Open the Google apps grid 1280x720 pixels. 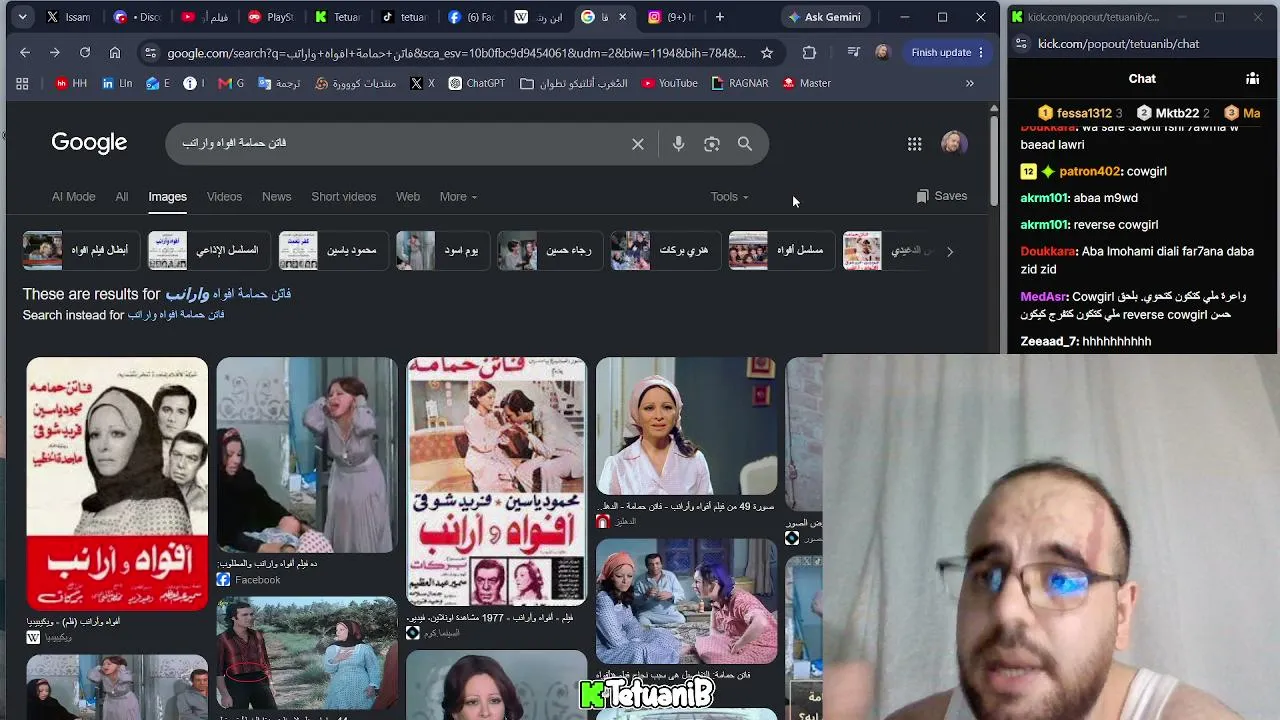pos(914,144)
